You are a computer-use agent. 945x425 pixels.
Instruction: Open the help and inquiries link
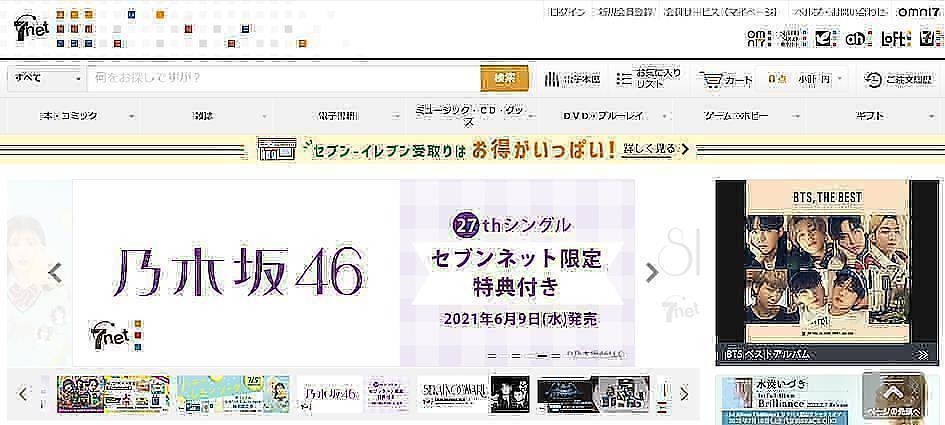pos(840,12)
